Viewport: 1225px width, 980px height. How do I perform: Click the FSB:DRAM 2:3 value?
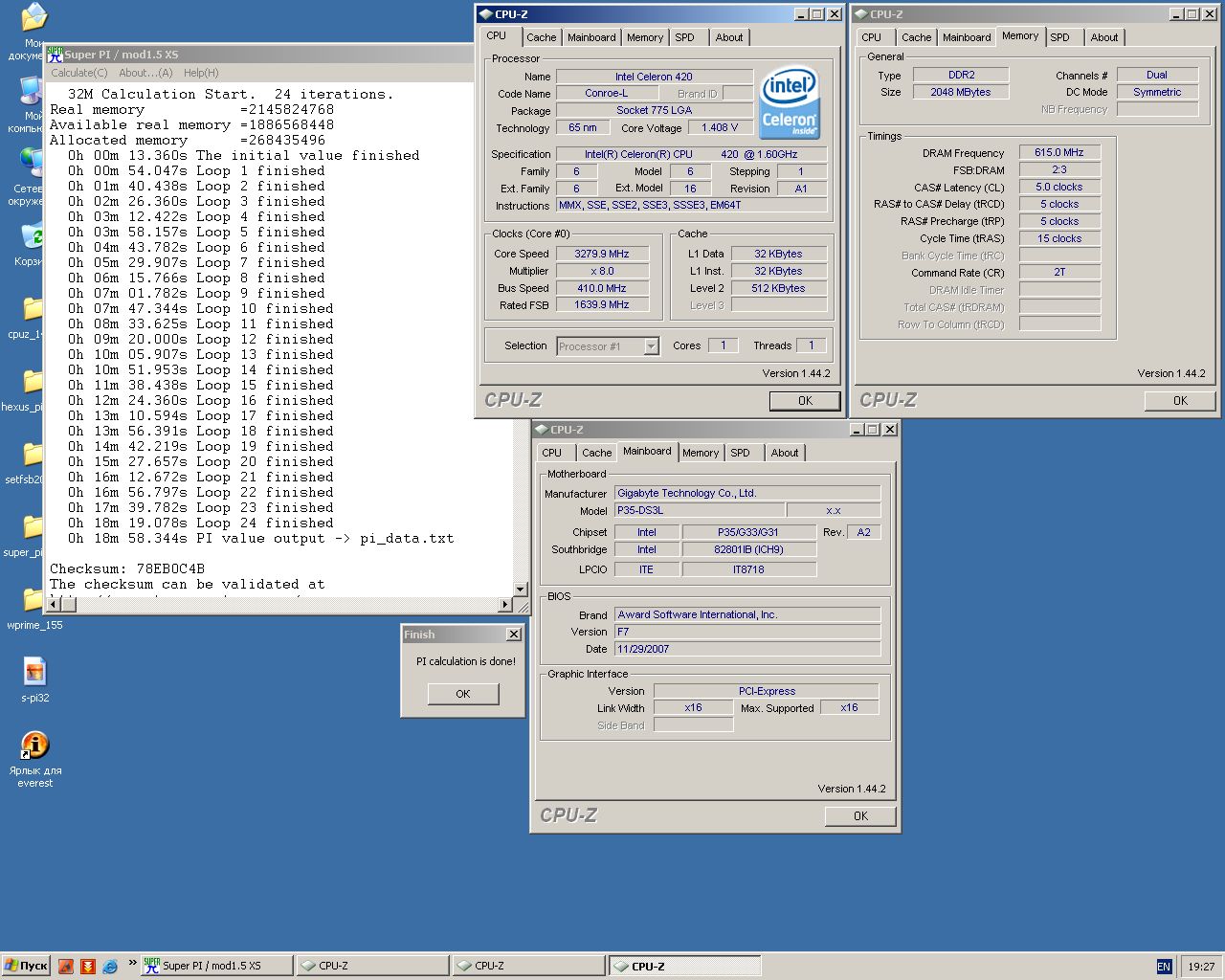click(1059, 169)
